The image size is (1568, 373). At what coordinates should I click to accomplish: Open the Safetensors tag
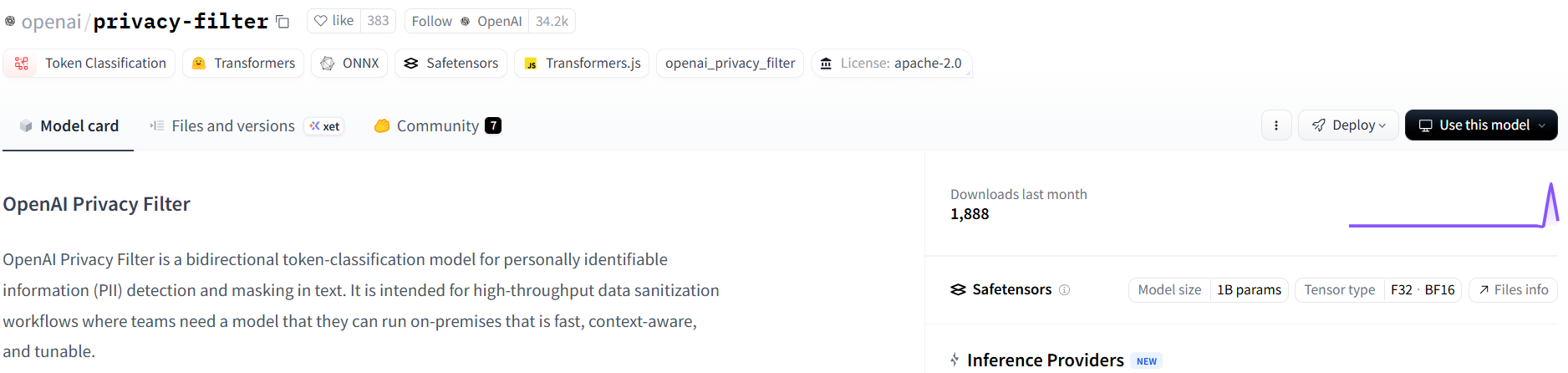(451, 64)
